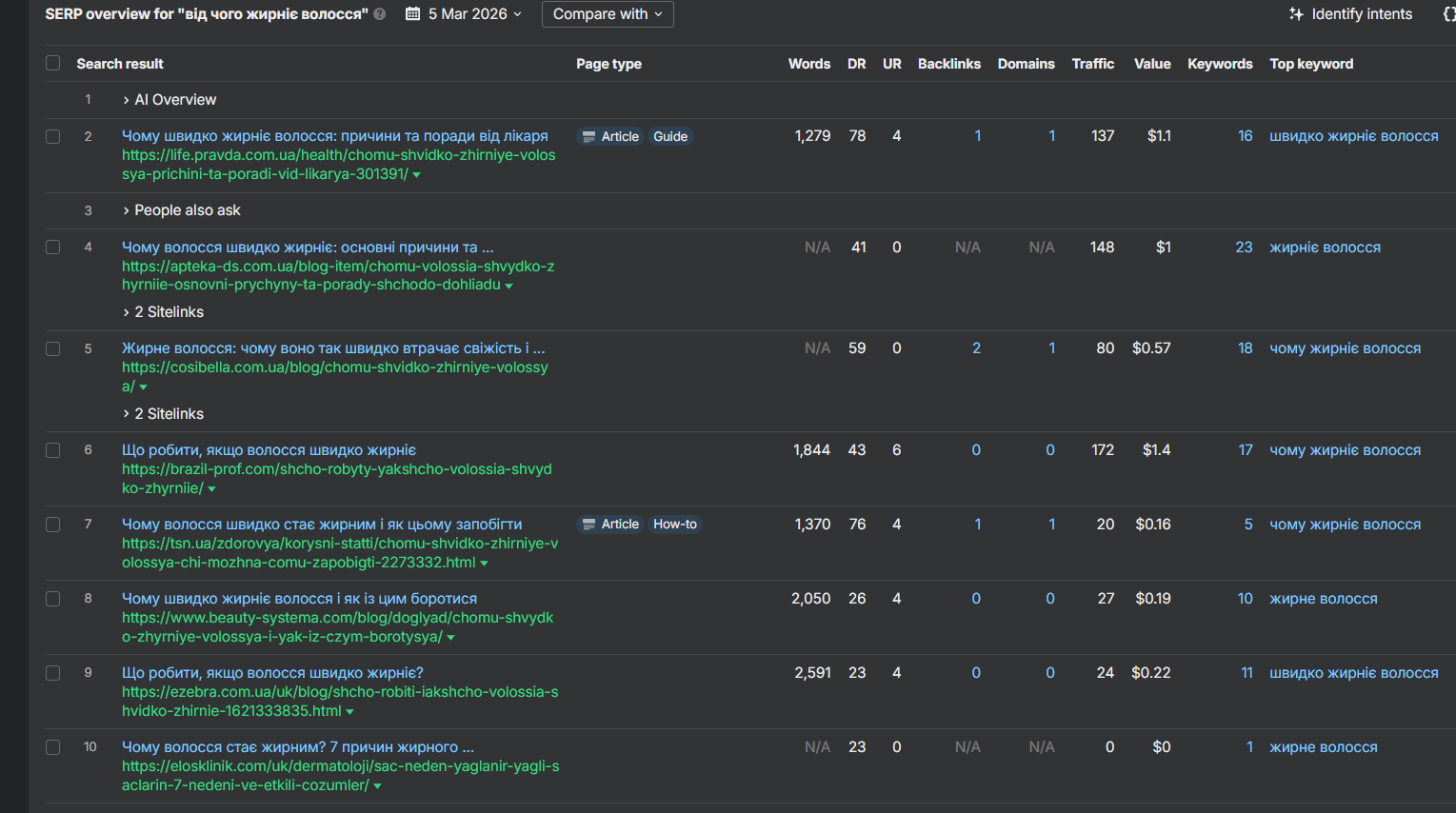Open URL dropdown arrow for tsn.ua
Image resolution: width=1456 pixels, height=813 pixels.
[x=485, y=564]
